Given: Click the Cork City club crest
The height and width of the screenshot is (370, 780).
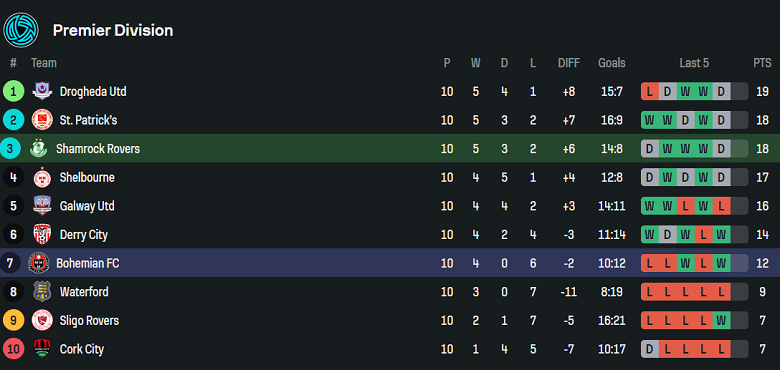Looking at the screenshot, I should point(42,349).
